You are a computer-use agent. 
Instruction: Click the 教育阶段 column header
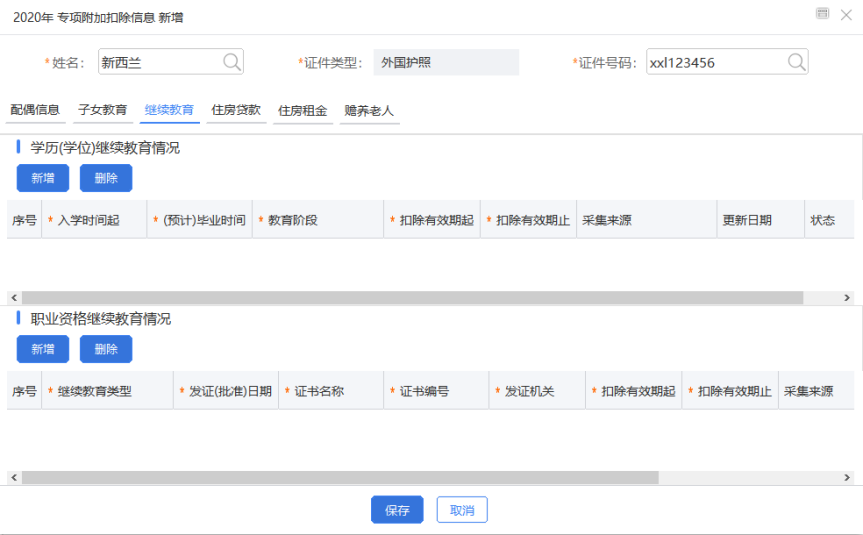click(x=318, y=220)
